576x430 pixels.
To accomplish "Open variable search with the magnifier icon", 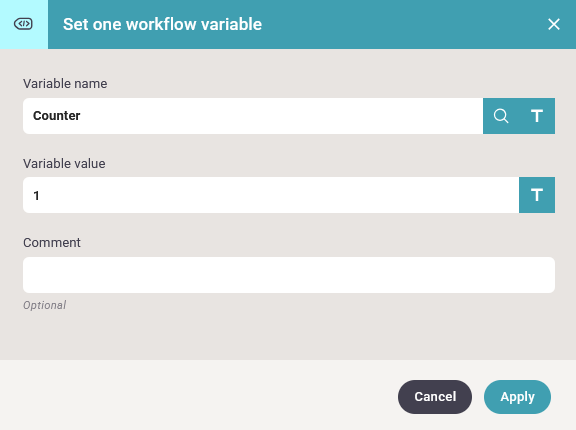I will (501, 116).
